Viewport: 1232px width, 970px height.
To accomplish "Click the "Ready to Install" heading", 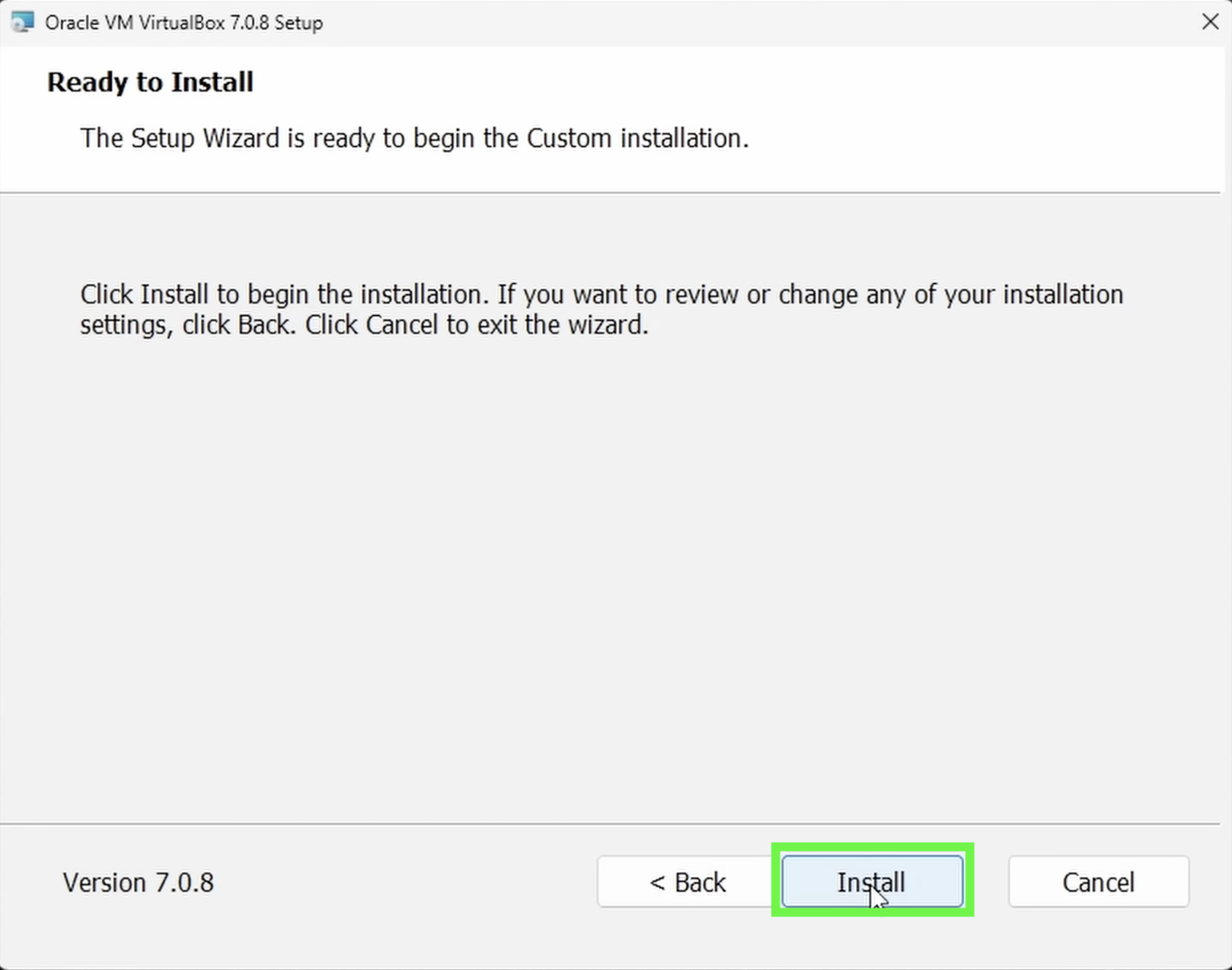I will point(150,82).
